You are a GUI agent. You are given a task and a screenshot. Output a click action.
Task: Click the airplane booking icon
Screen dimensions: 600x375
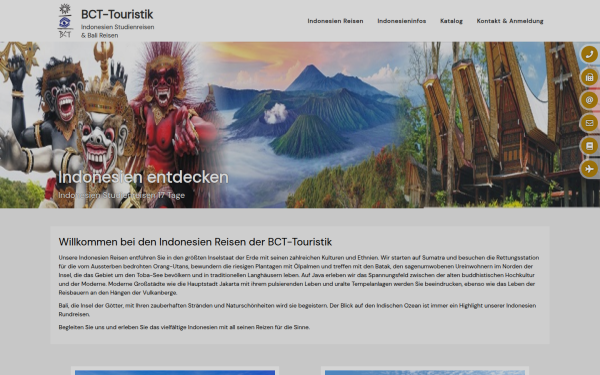click(x=589, y=169)
